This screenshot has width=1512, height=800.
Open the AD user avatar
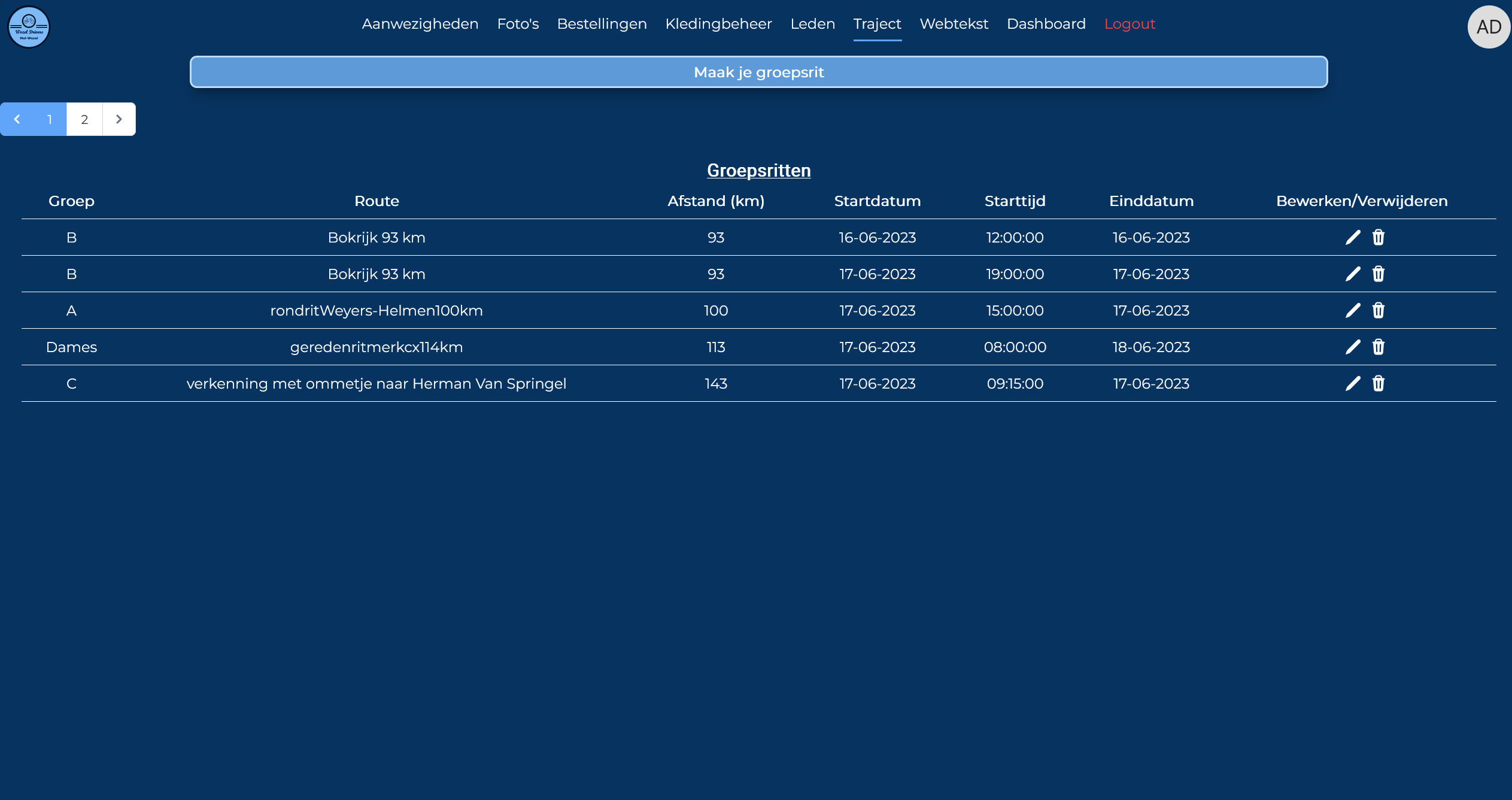point(1488,27)
